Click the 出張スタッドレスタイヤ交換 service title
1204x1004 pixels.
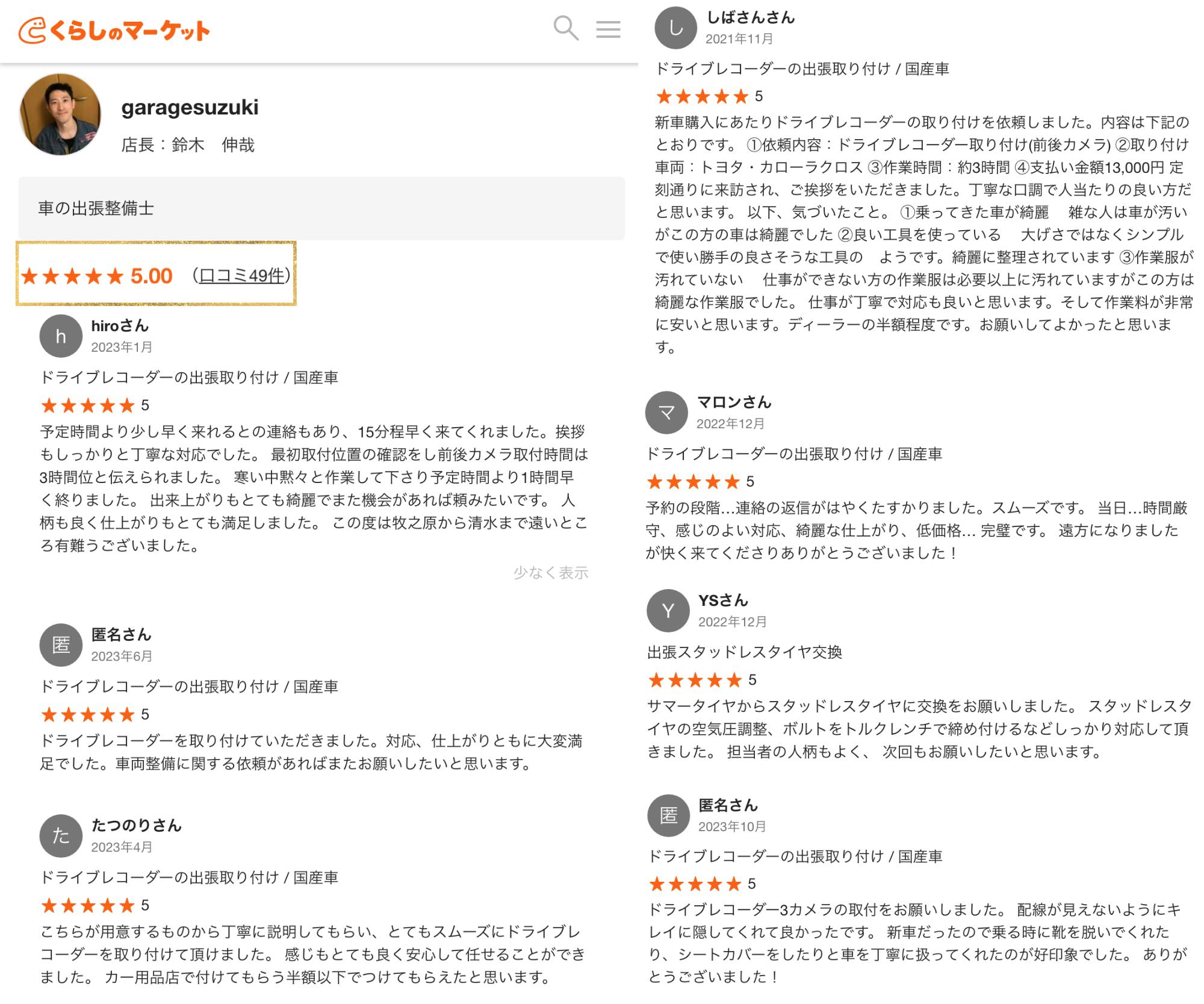[x=744, y=652]
